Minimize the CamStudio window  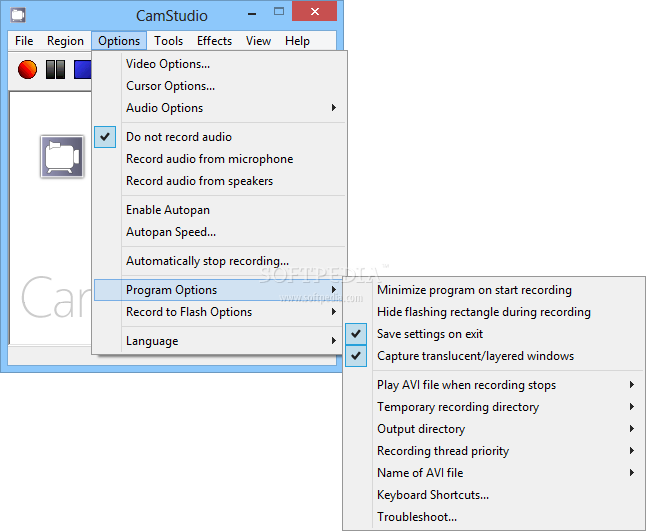(x=252, y=14)
